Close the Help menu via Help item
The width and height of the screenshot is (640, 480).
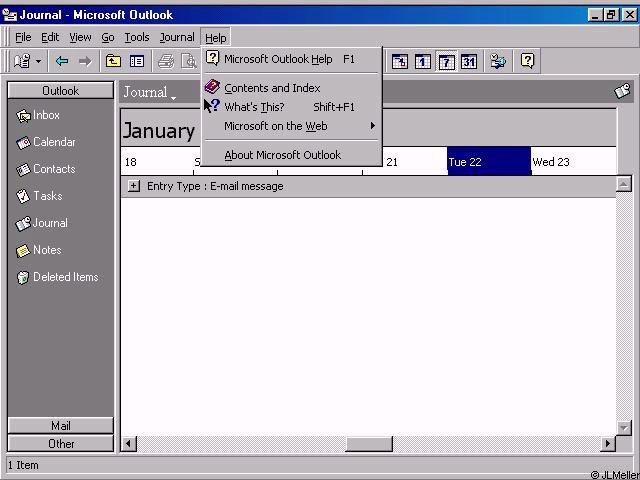(216, 38)
